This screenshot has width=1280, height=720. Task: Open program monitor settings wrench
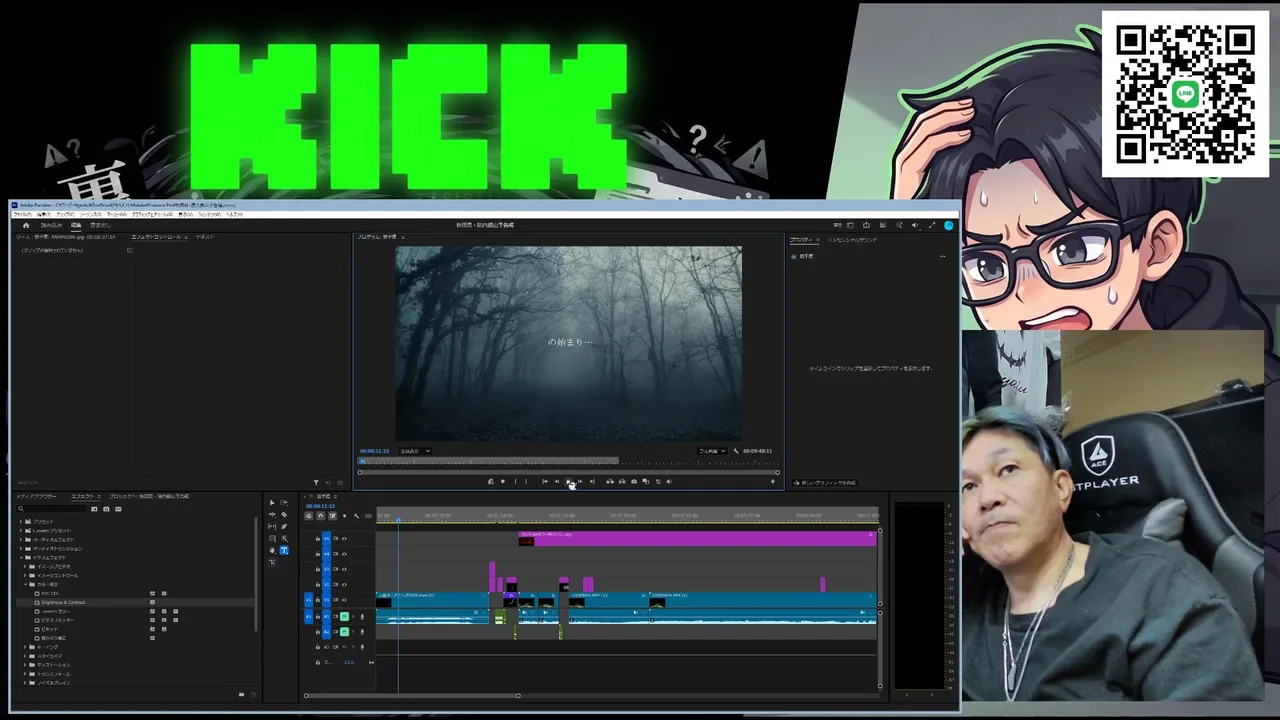click(736, 451)
